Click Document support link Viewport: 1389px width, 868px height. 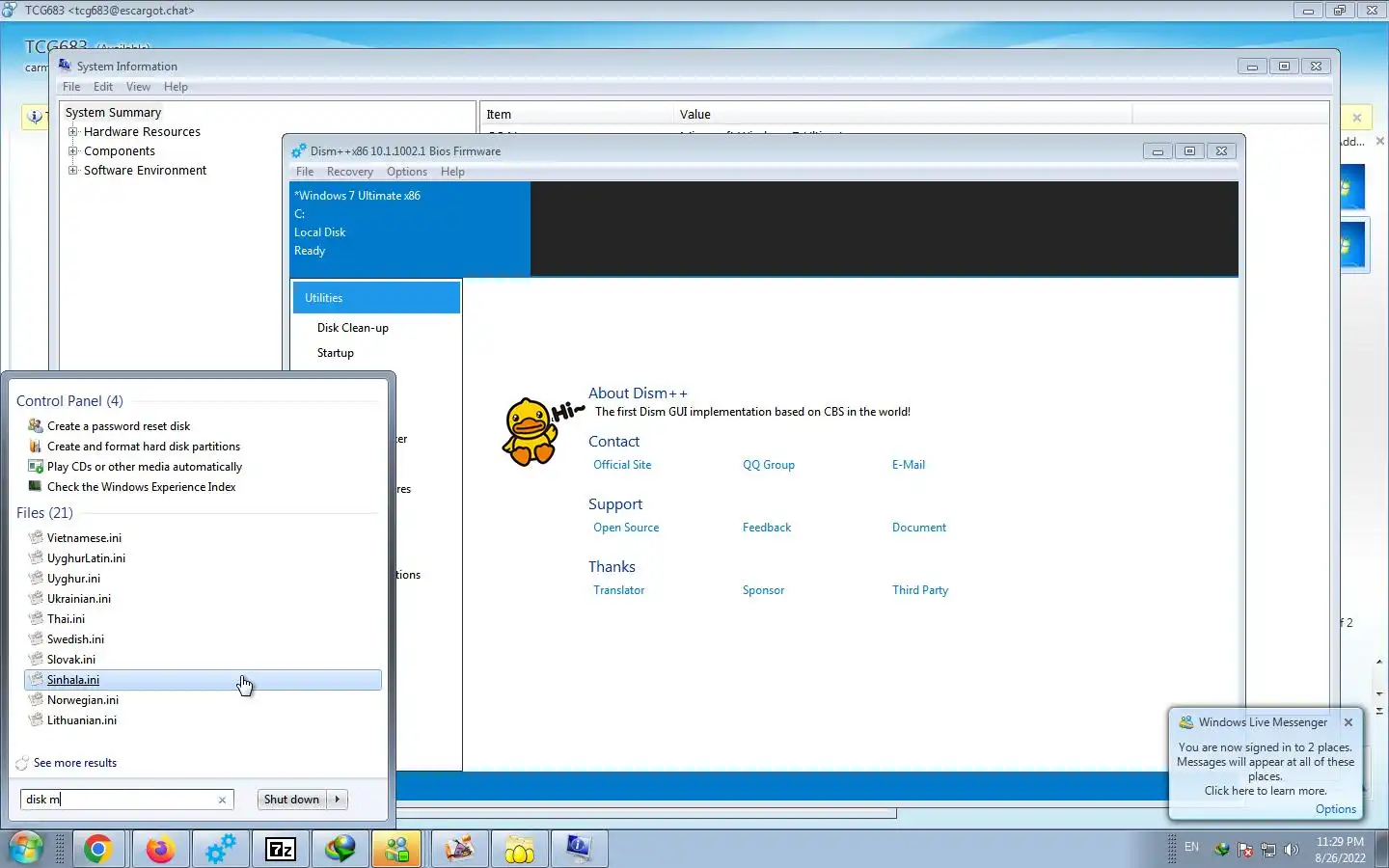point(919,528)
